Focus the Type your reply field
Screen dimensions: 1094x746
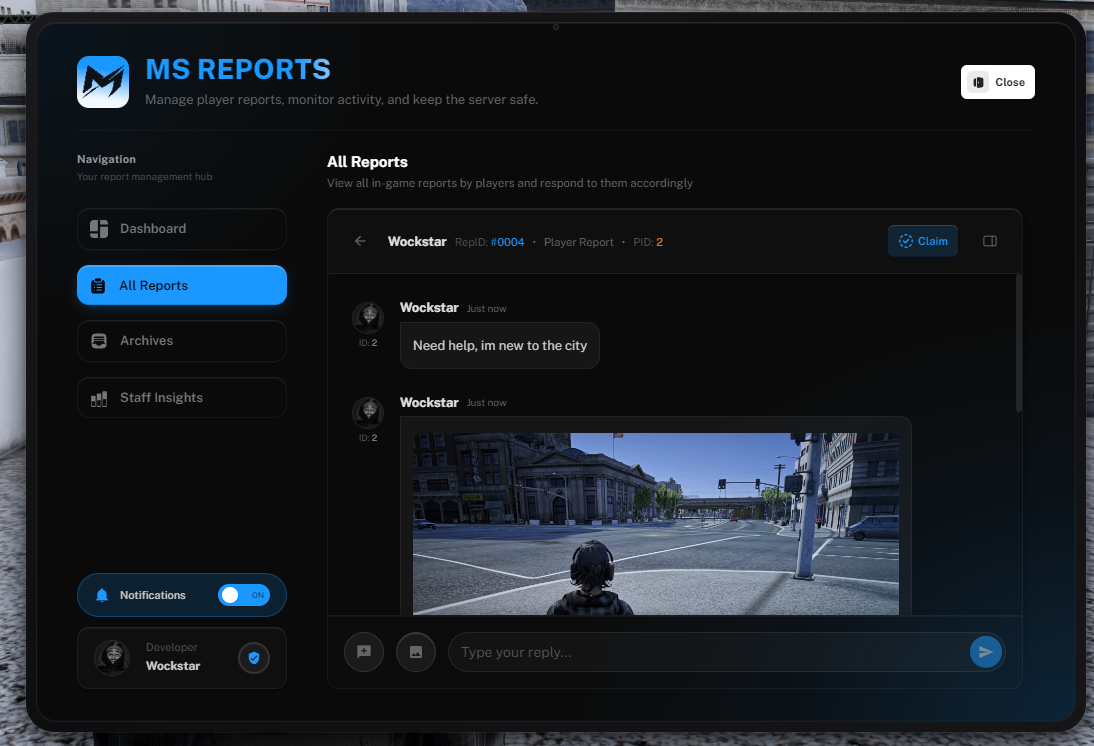tap(708, 652)
